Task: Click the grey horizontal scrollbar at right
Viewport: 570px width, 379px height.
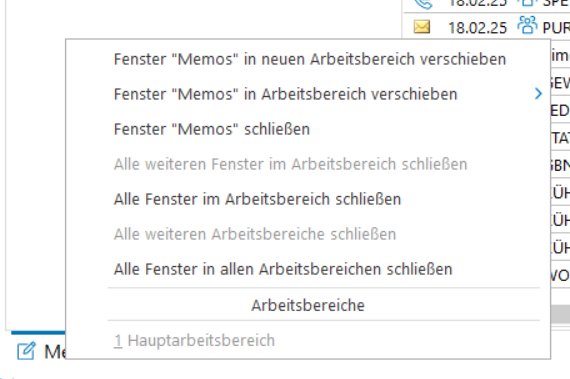Action: coord(560,314)
